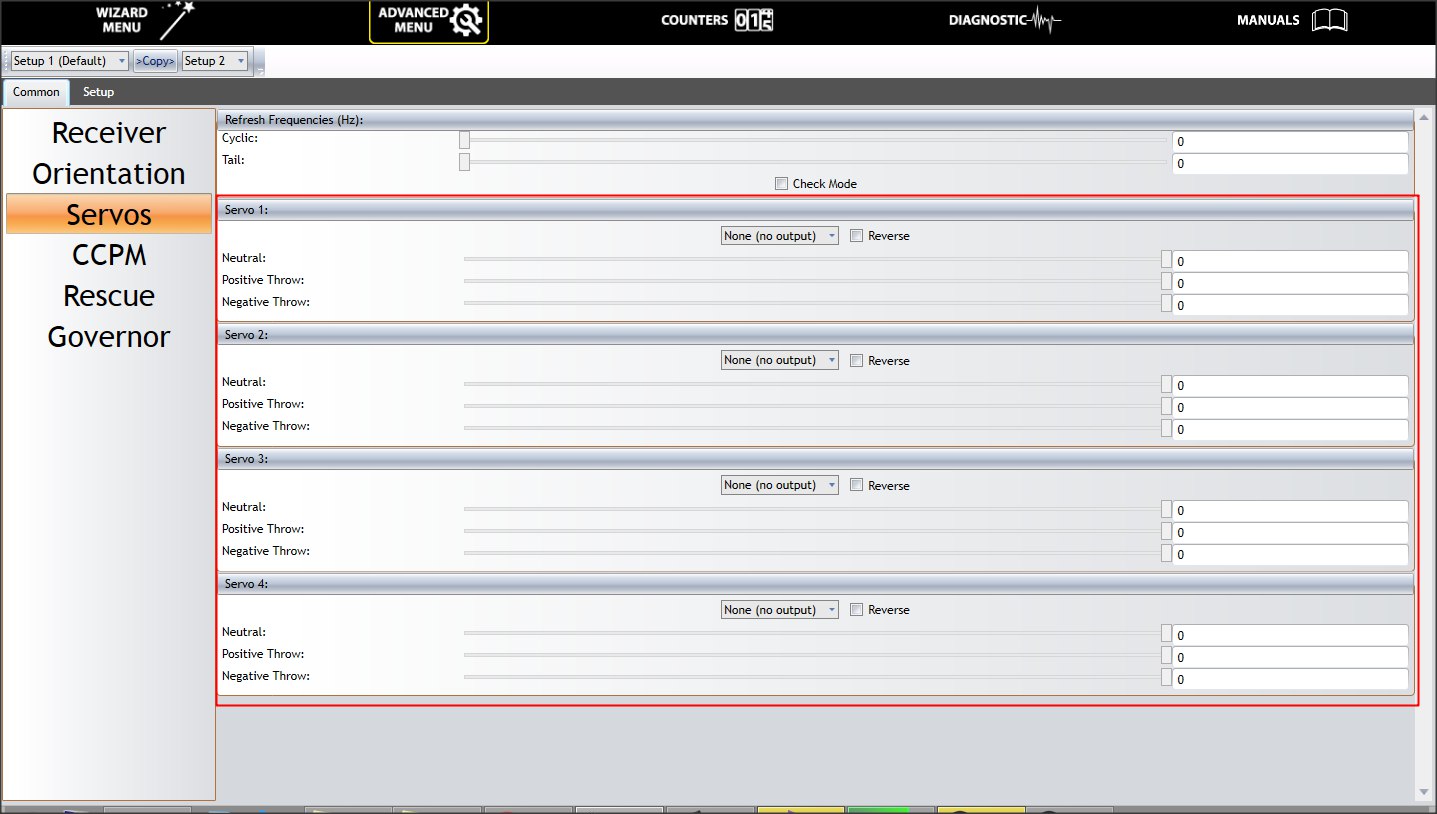The width and height of the screenshot is (1437, 814).
Task: Click the >Copy> button
Action: coord(155,61)
